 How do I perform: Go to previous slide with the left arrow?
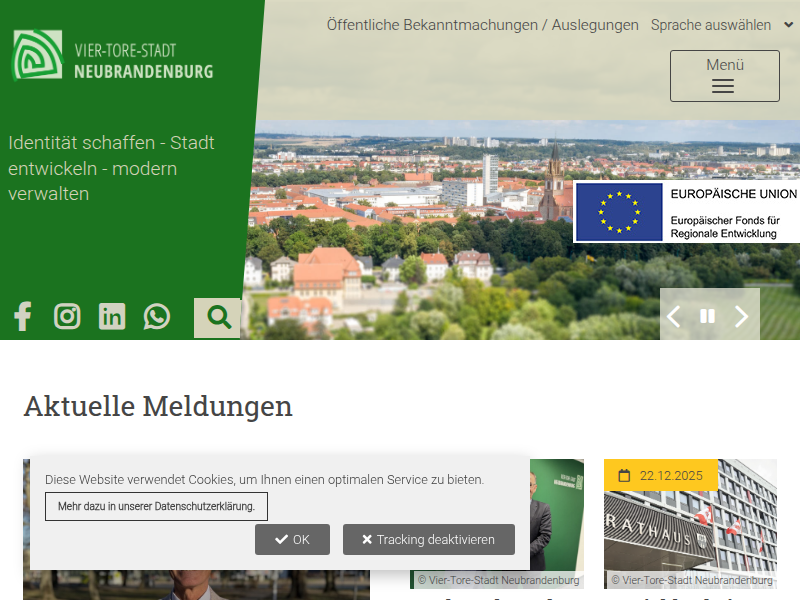click(673, 316)
